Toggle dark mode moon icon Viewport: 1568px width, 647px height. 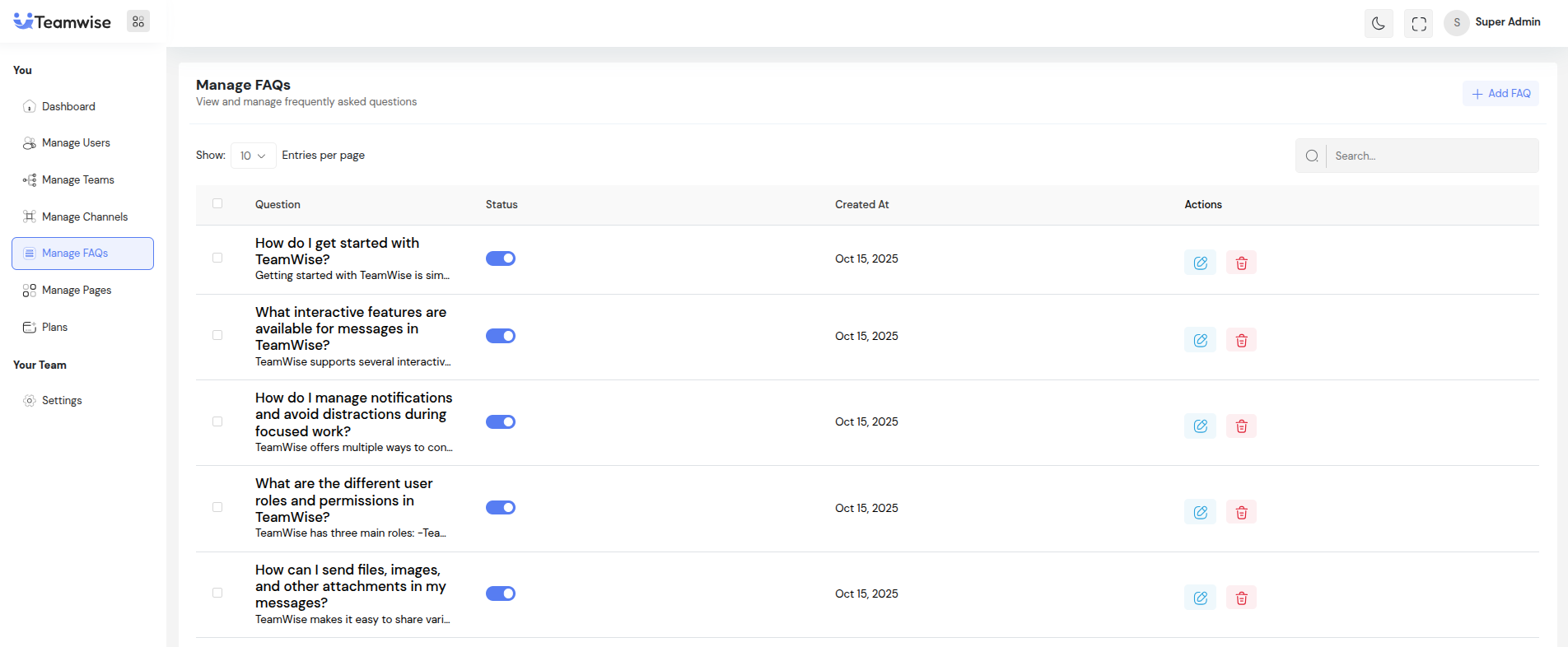1379,23
